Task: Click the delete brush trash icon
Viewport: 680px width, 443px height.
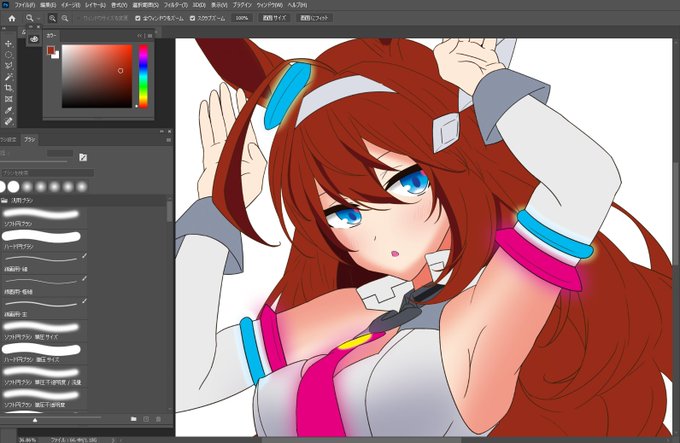Action: click(x=158, y=419)
